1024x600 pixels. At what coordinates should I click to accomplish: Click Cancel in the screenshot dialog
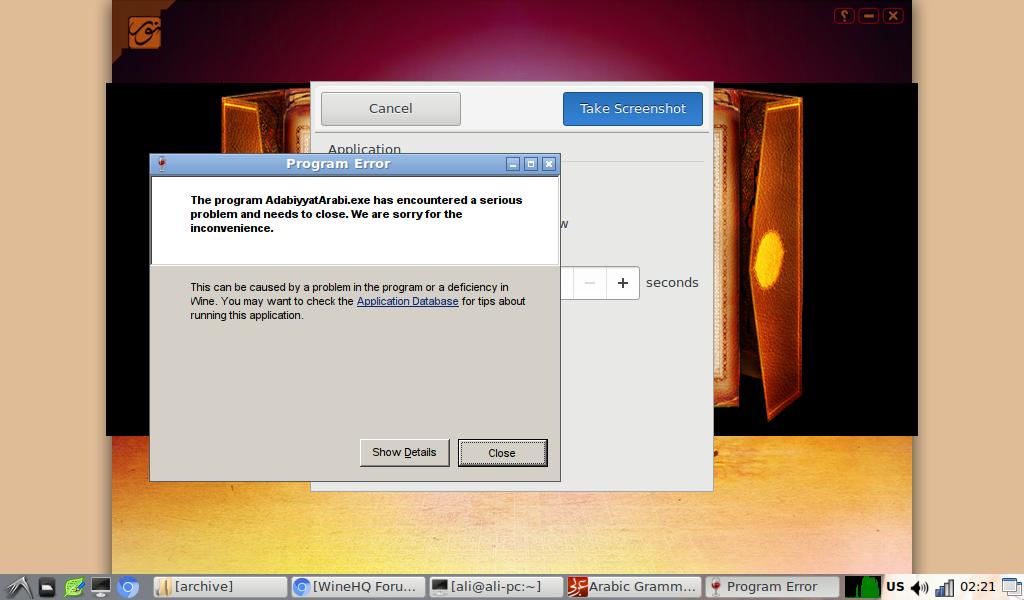coord(391,108)
